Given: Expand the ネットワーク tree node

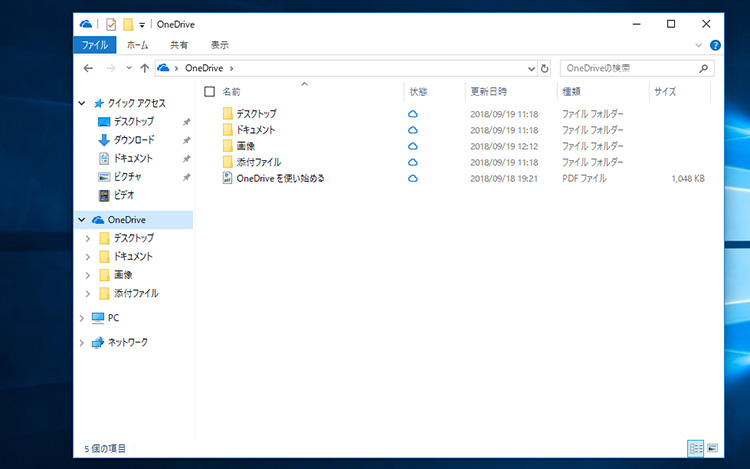Looking at the screenshot, I should pos(82,342).
